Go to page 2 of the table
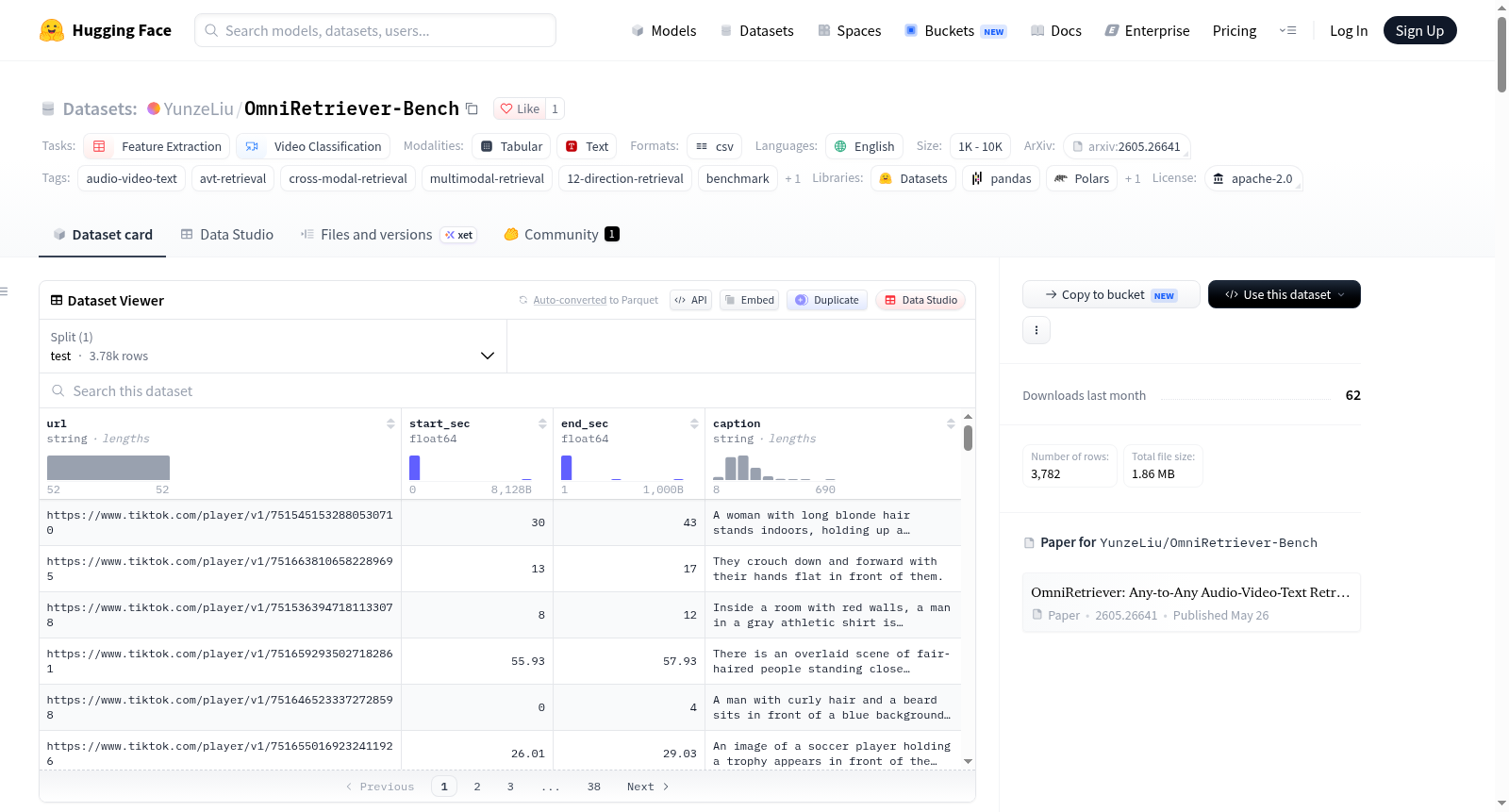Image resolution: width=1509 pixels, height=812 pixels. click(x=477, y=787)
